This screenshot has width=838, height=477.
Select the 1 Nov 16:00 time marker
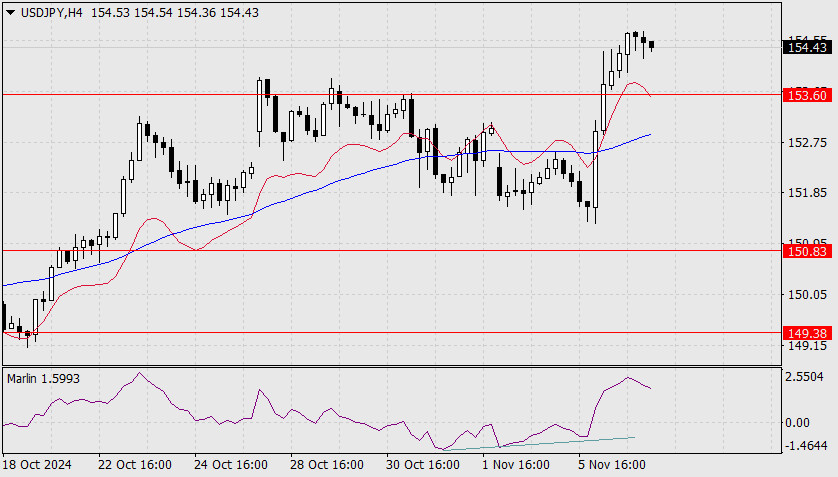pos(516,465)
